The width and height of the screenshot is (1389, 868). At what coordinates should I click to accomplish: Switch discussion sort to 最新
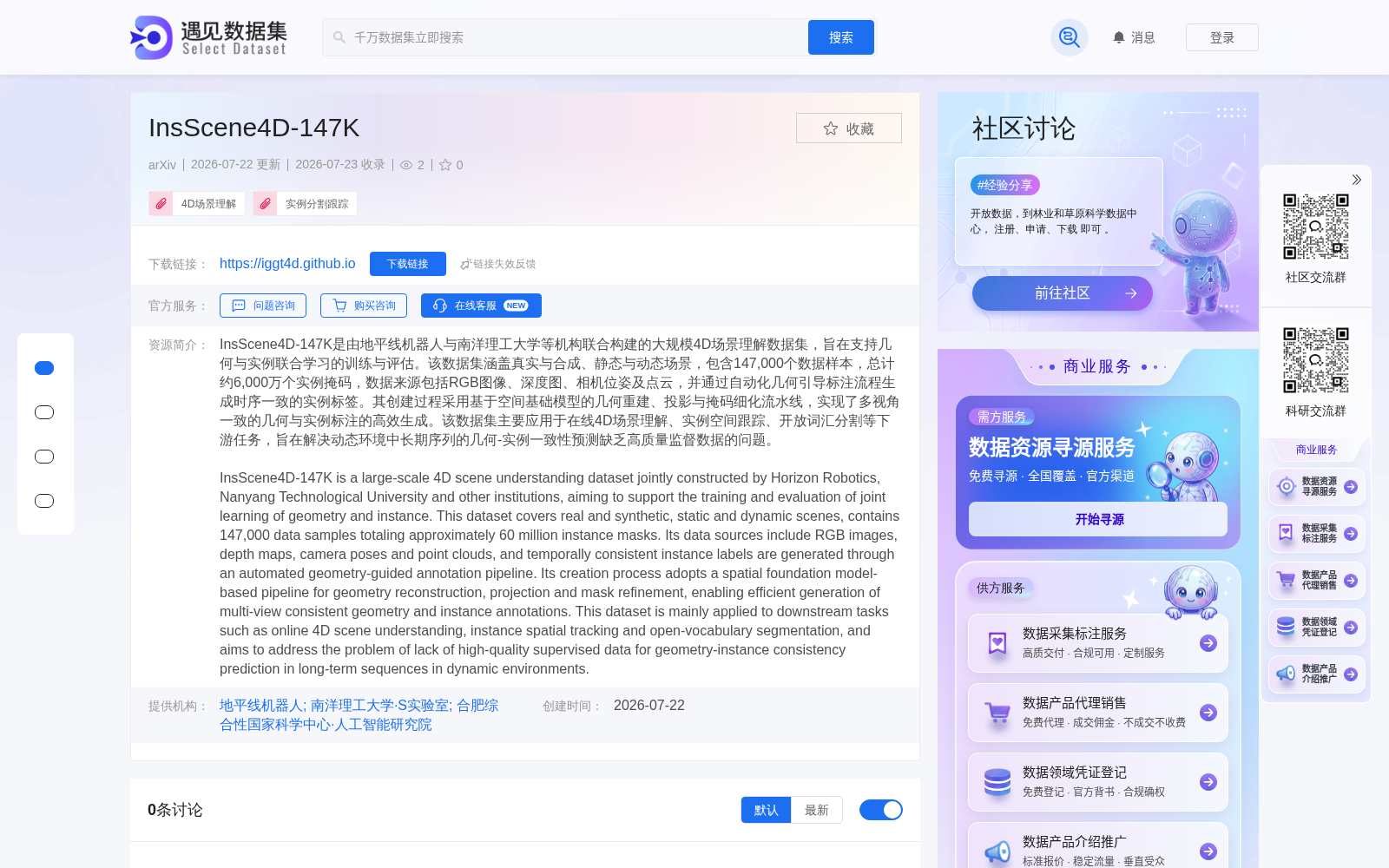817,810
